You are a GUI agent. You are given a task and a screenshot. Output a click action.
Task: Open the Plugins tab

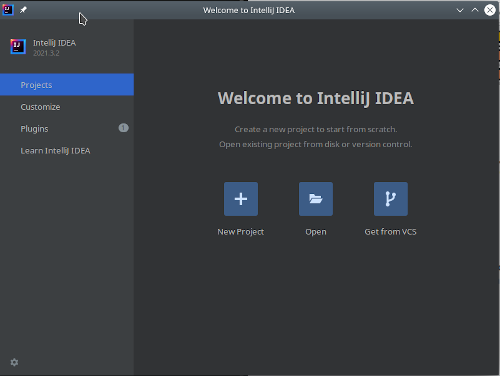67,129
